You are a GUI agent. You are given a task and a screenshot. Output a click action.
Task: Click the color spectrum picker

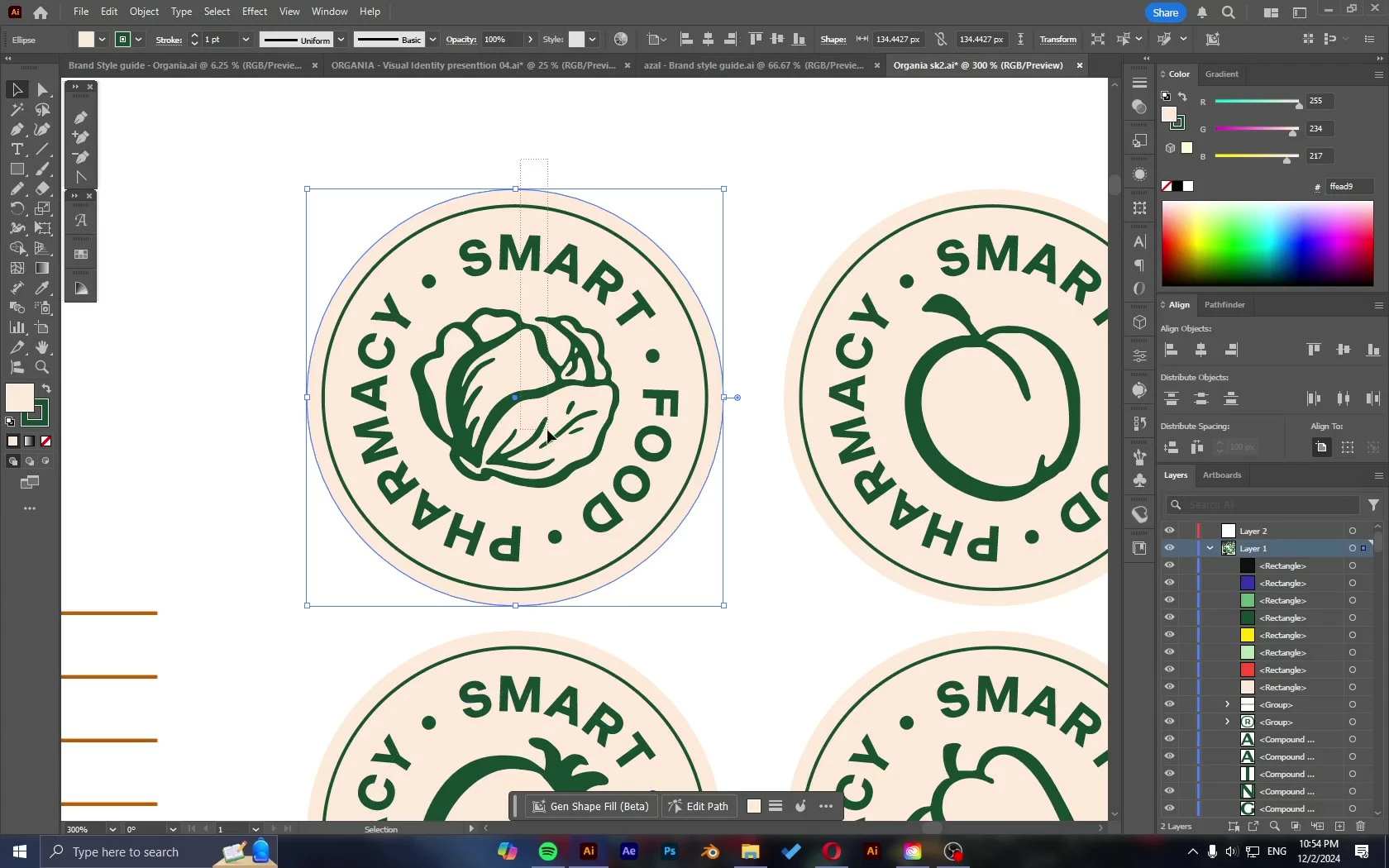click(1267, 243)
